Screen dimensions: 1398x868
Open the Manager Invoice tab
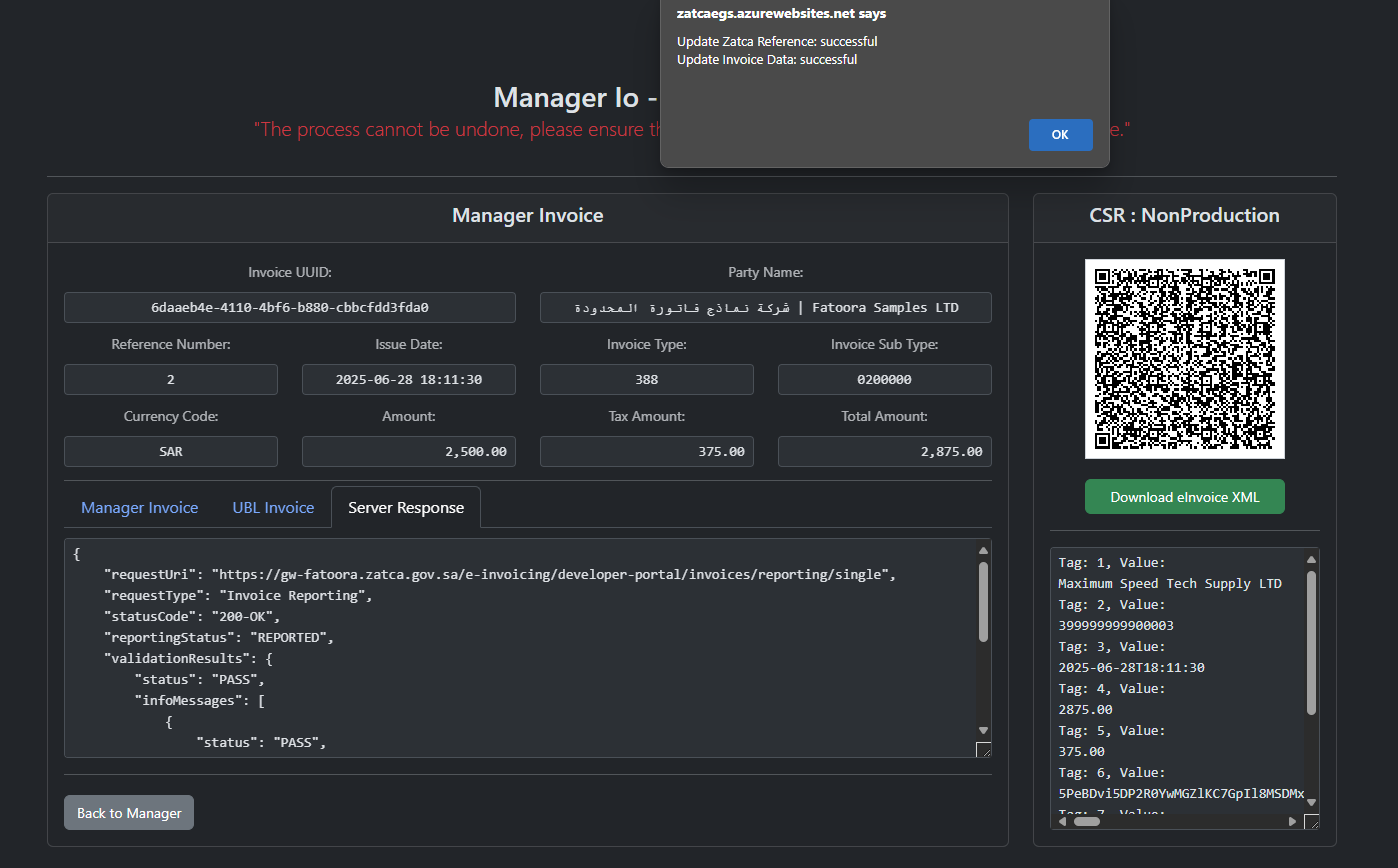[x=140, y=507]
